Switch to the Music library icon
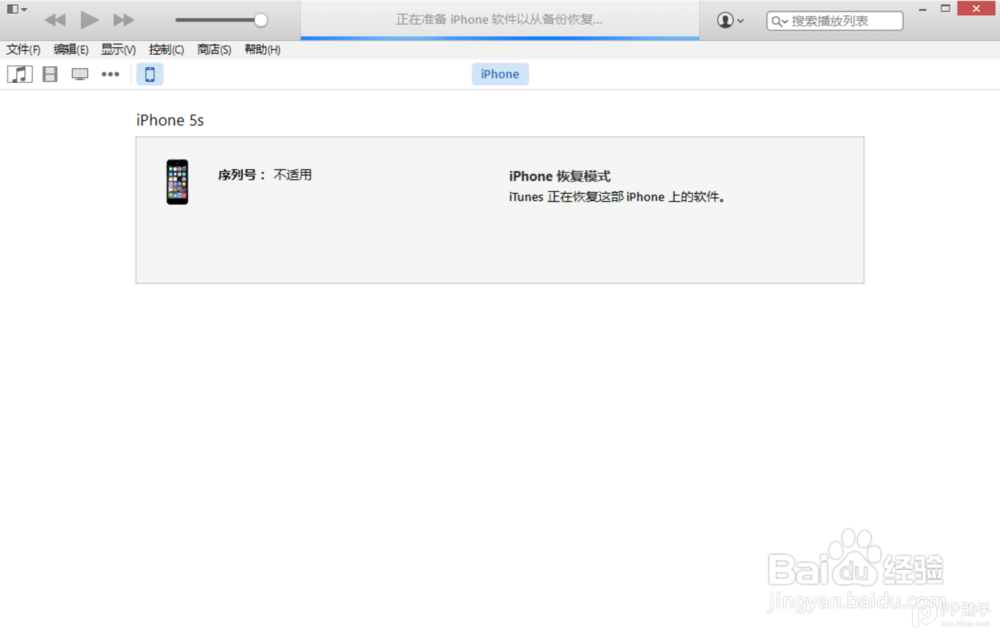Viewport: 1000px width, 635px height. tap(20, 75)
